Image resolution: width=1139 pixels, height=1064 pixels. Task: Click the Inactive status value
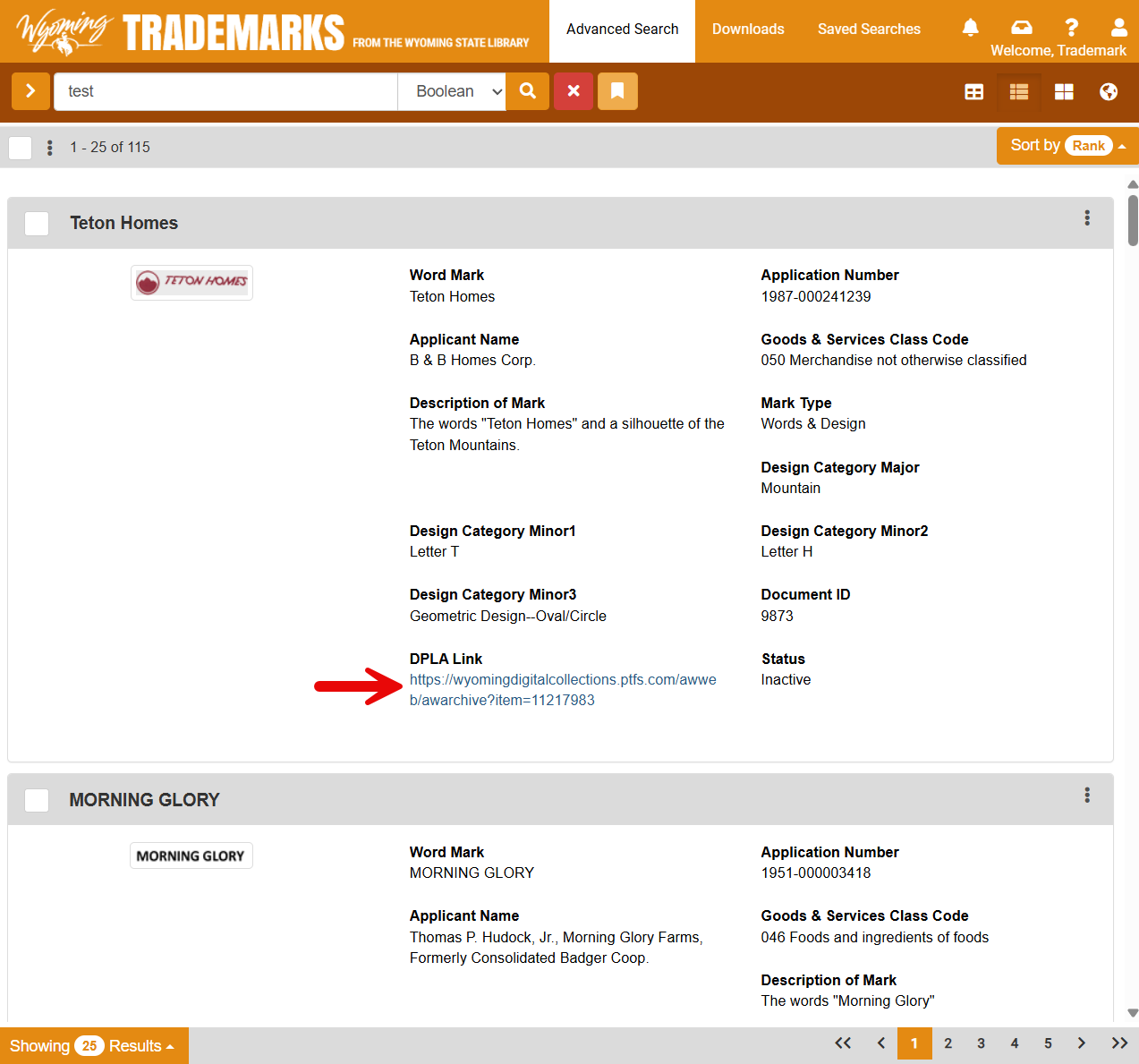786,680
